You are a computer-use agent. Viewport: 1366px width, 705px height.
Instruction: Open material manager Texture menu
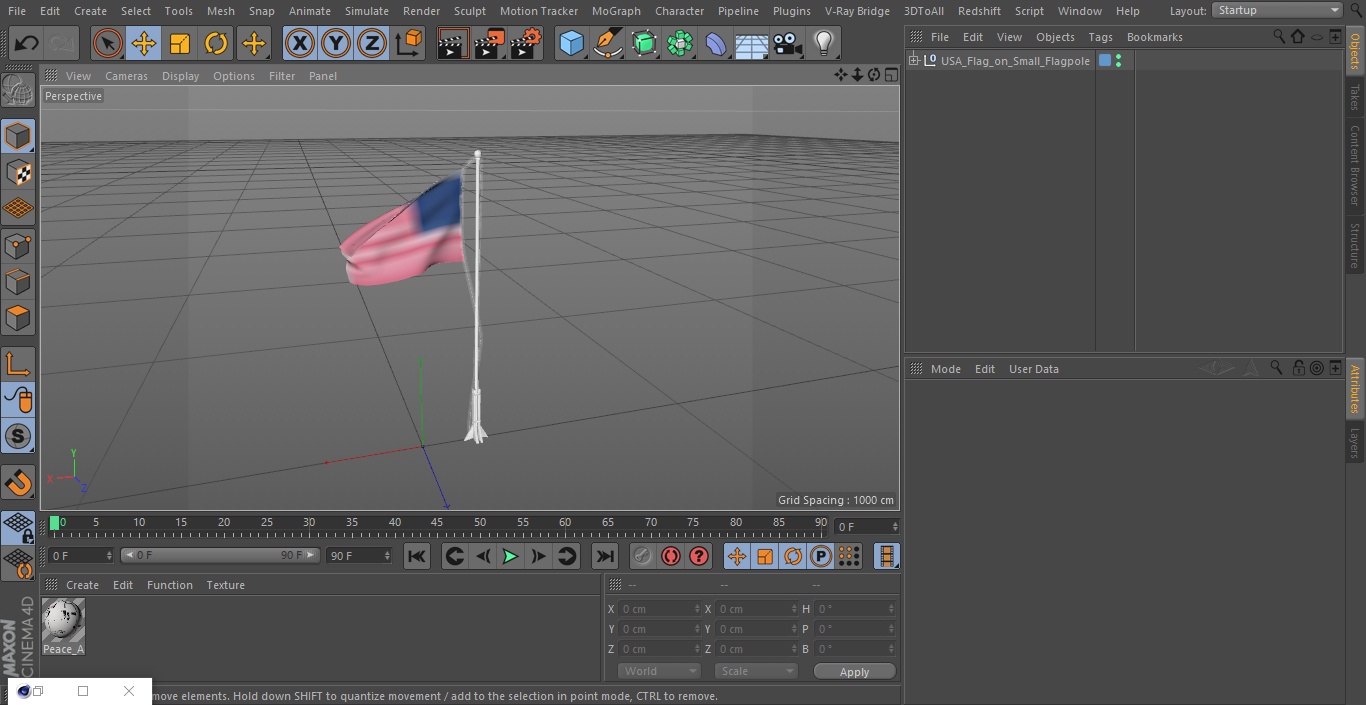point(225,585)
